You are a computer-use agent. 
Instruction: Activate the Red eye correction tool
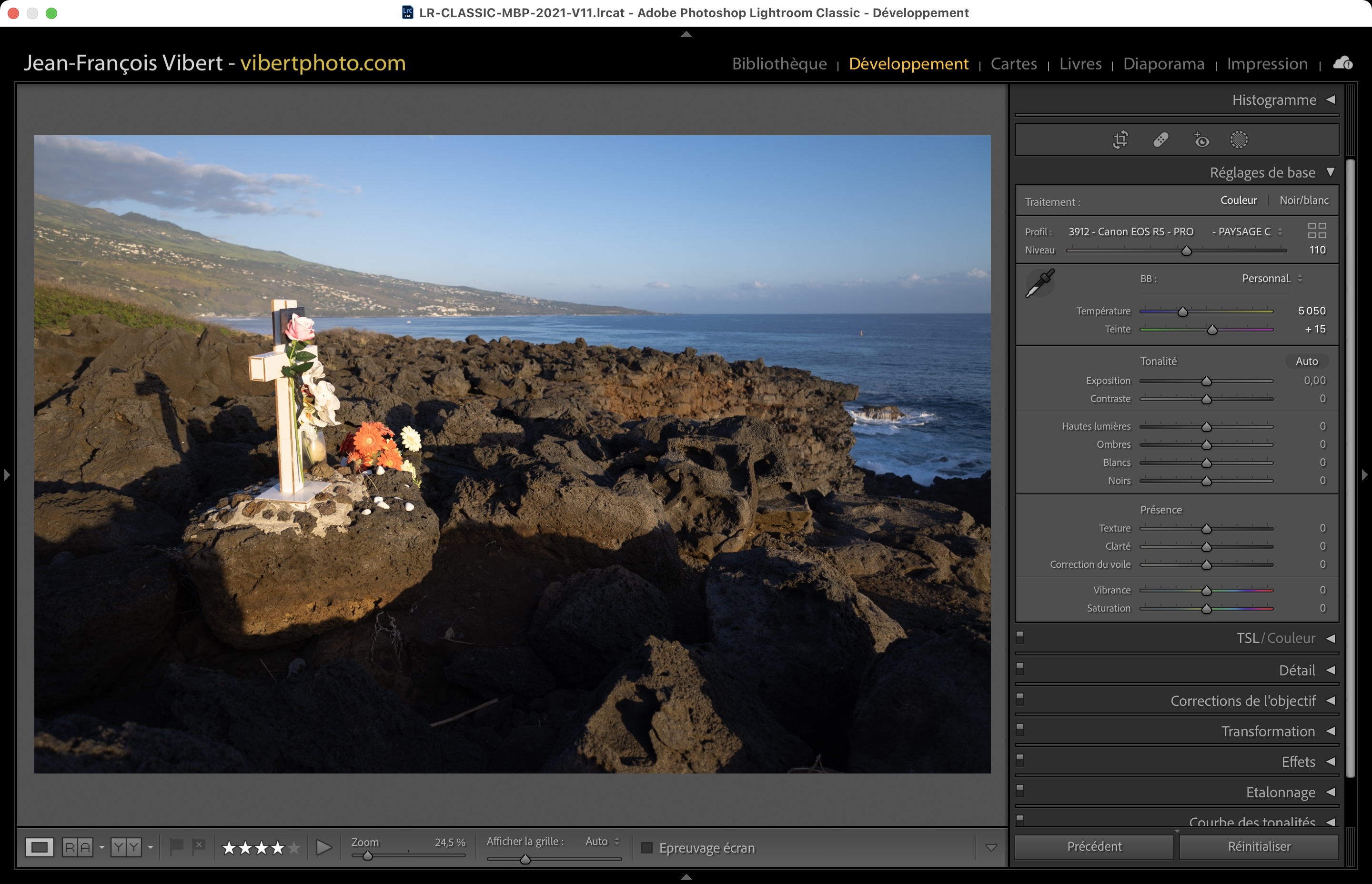click(x=1201, y=140)
